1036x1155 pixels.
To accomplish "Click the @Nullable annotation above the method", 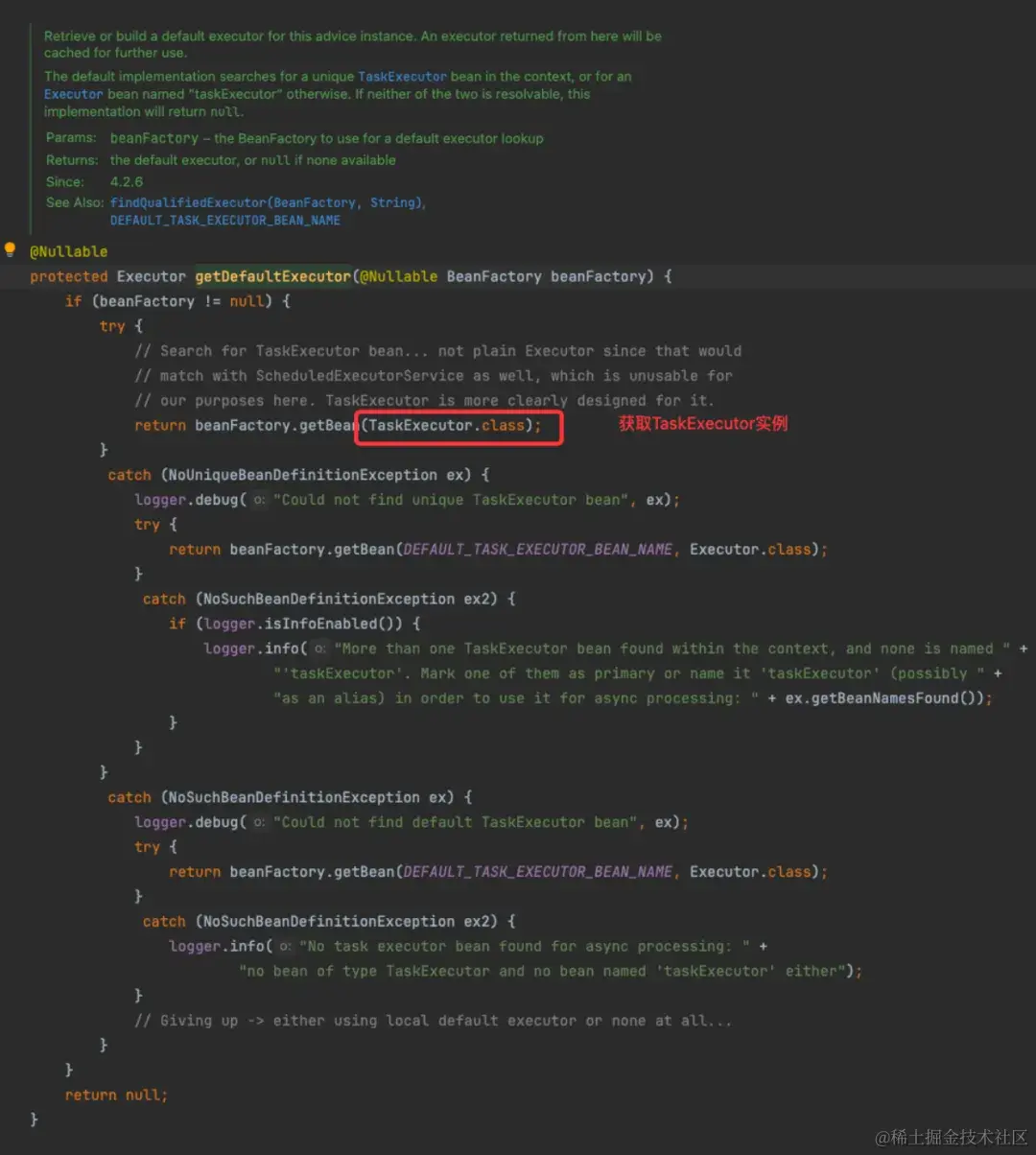I will [69, 251].
